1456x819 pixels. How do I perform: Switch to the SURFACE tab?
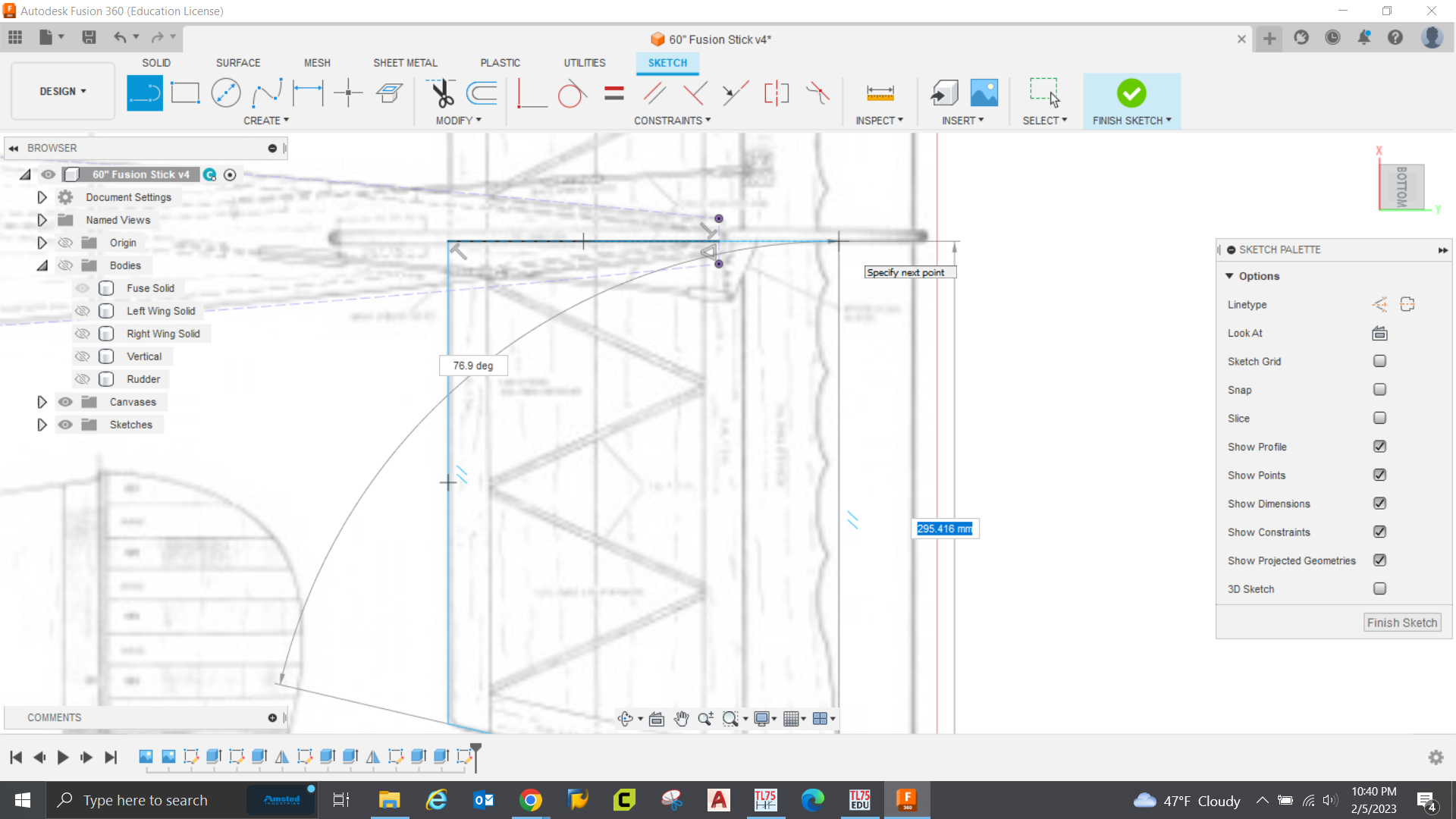click(x=237, y=63)
